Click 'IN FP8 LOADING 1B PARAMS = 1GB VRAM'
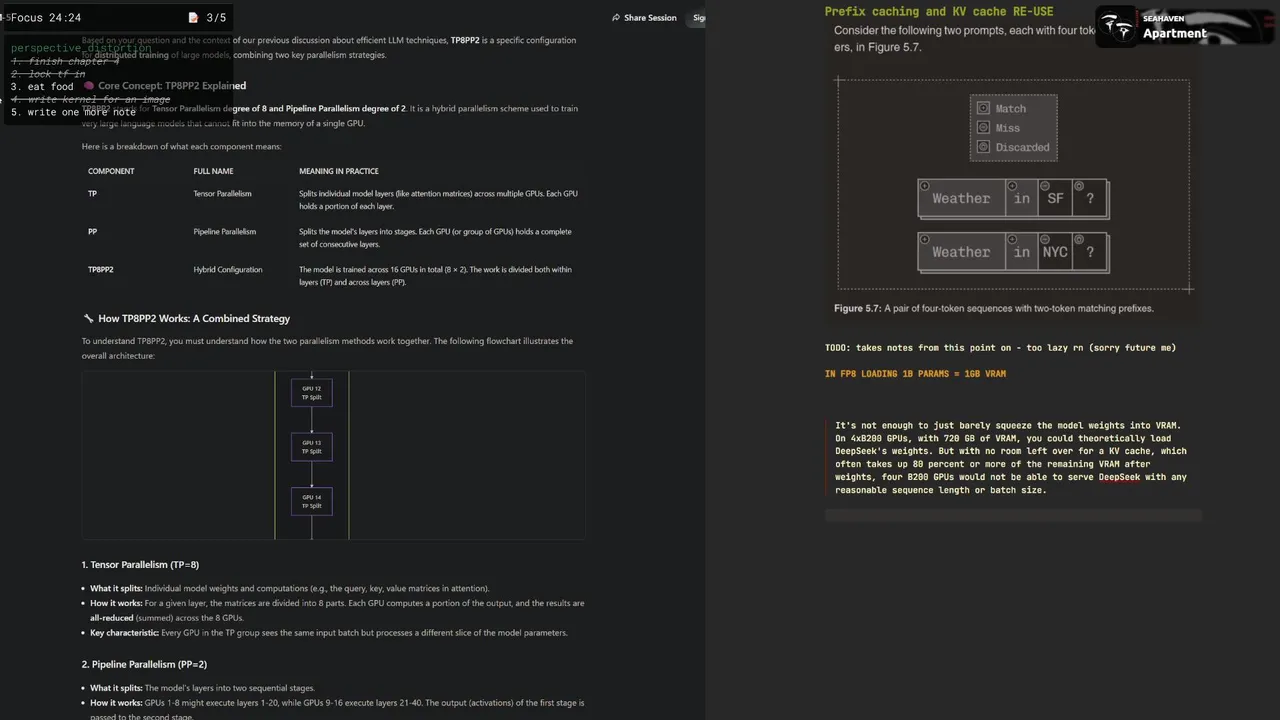The height and width of the screenshot is (720, 1280). click(x=915, y=374)
